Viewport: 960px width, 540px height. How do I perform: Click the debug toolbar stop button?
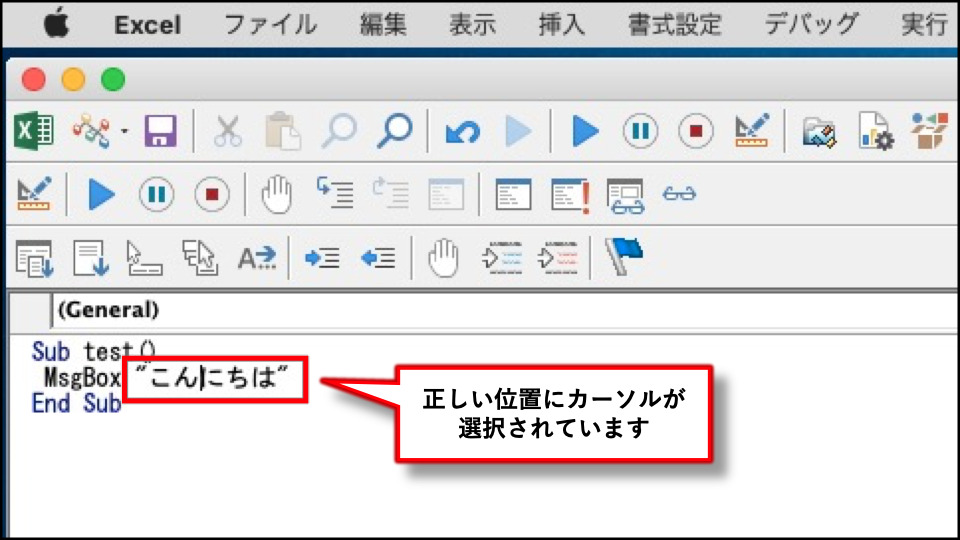click(212, 194)
